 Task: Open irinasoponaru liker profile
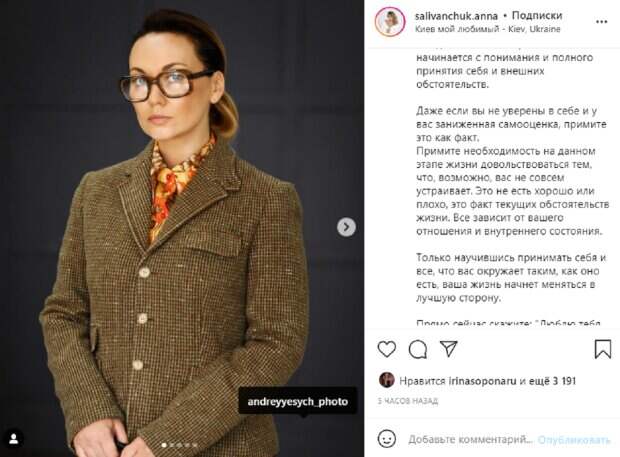point(482,381)
